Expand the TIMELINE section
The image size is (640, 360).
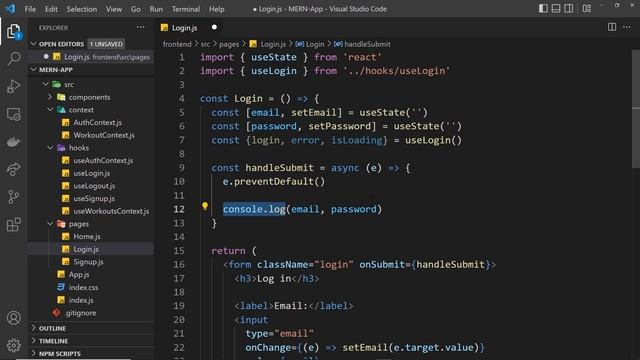[x=34, y=340]
